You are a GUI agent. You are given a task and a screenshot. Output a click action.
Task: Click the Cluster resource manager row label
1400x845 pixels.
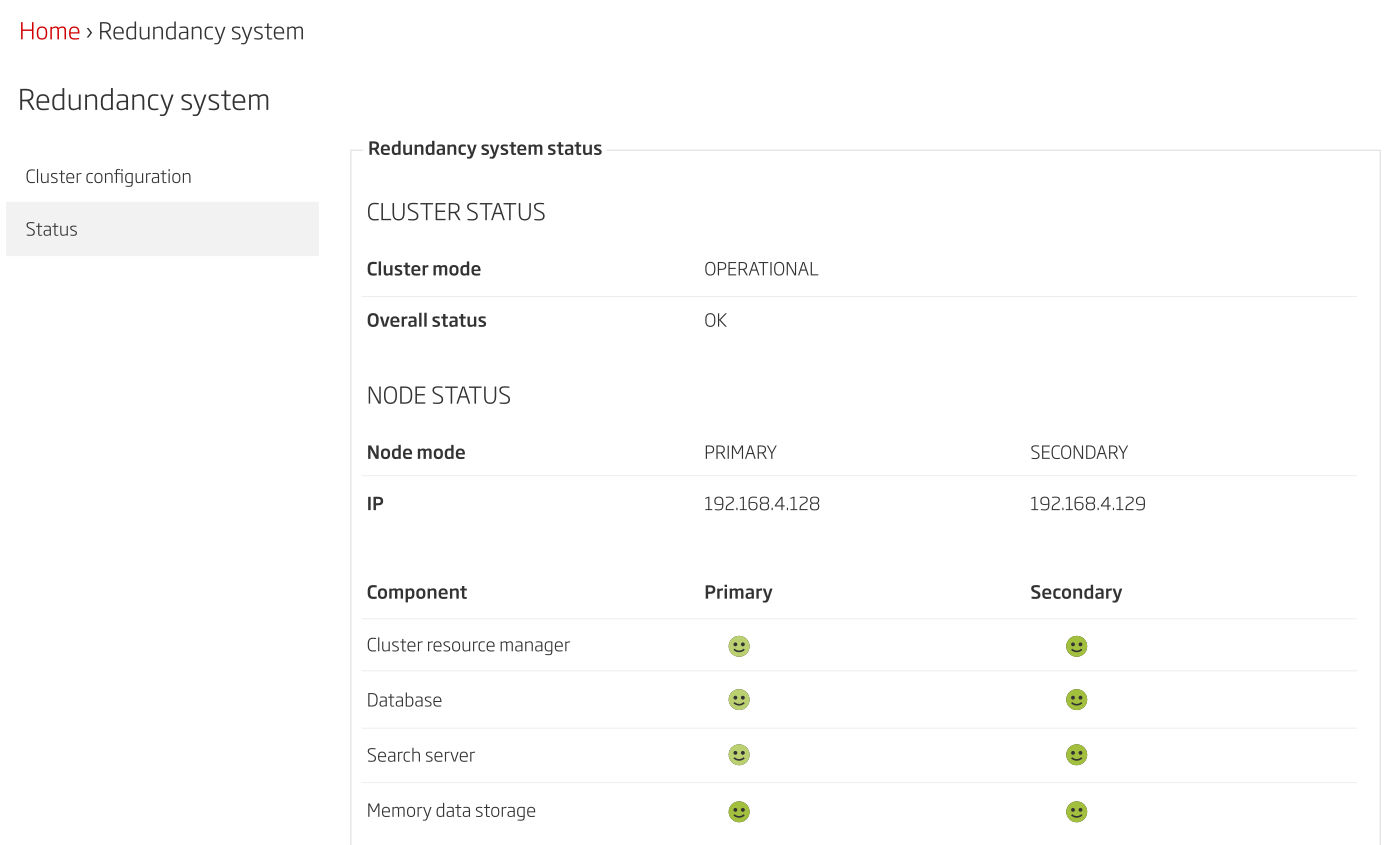(x=468, y=645)
